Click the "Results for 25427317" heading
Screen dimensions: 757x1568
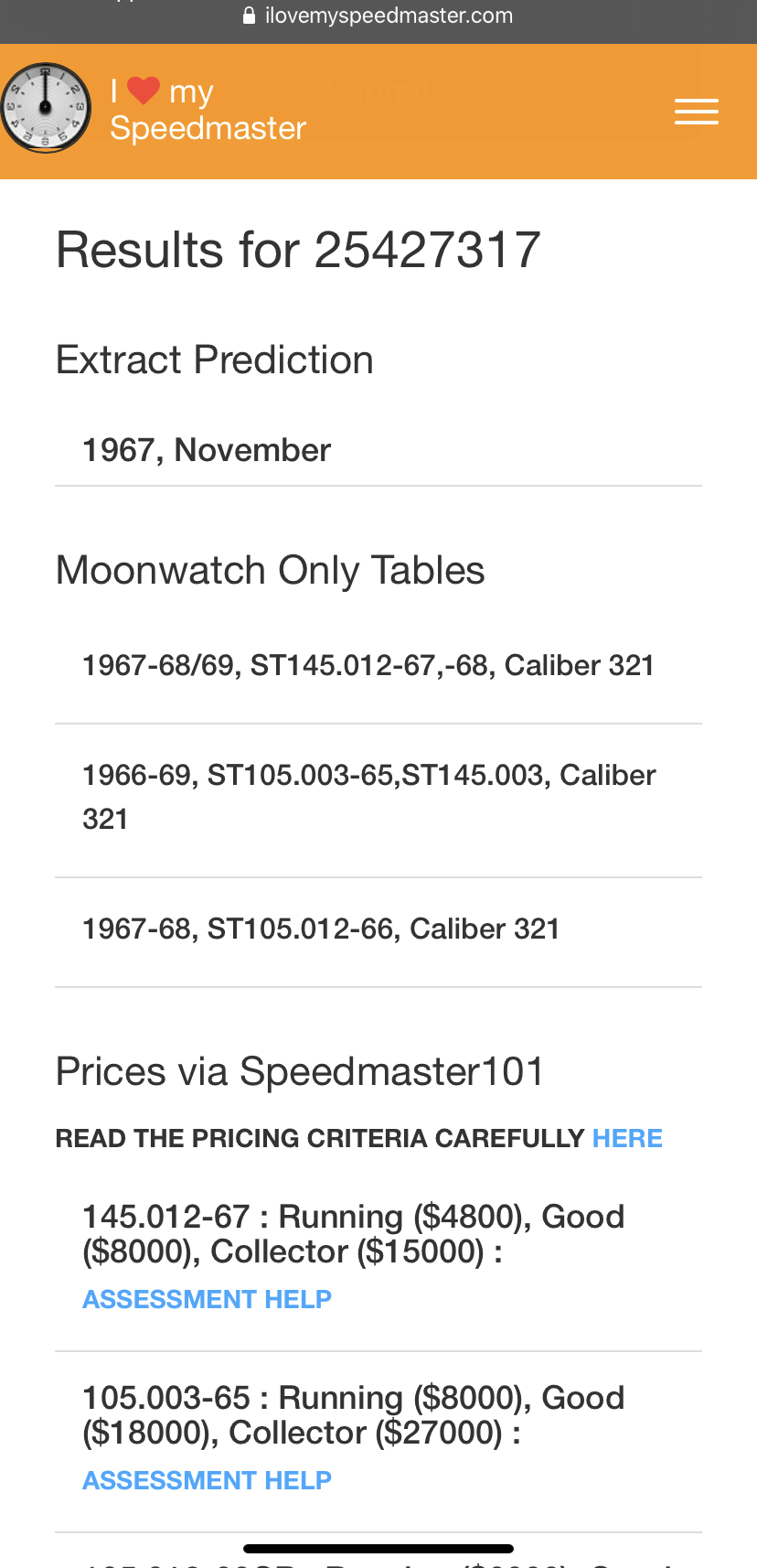tap(298, 250)
